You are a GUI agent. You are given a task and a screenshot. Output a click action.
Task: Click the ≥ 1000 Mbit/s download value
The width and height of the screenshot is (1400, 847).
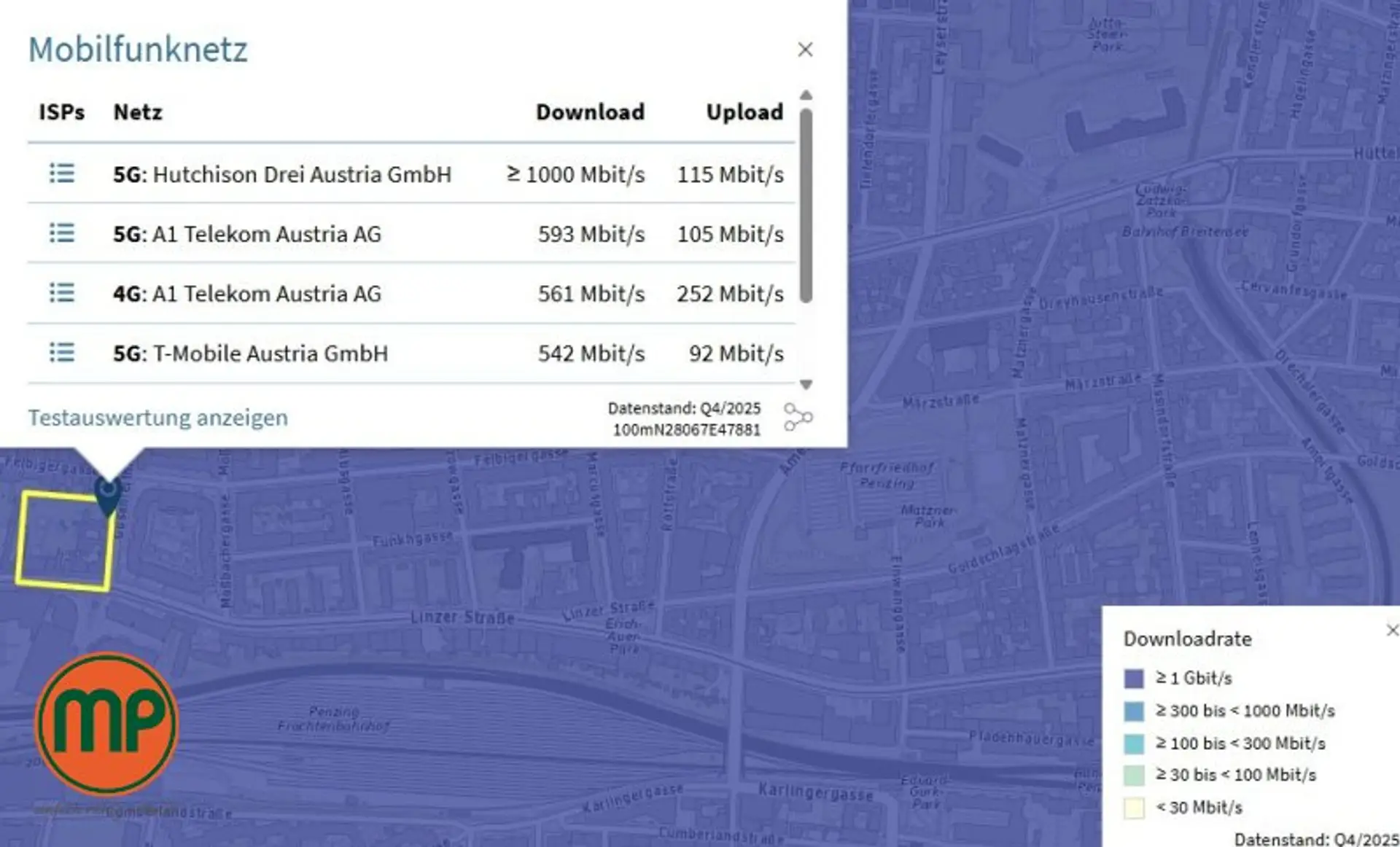(x=576, y=174)
